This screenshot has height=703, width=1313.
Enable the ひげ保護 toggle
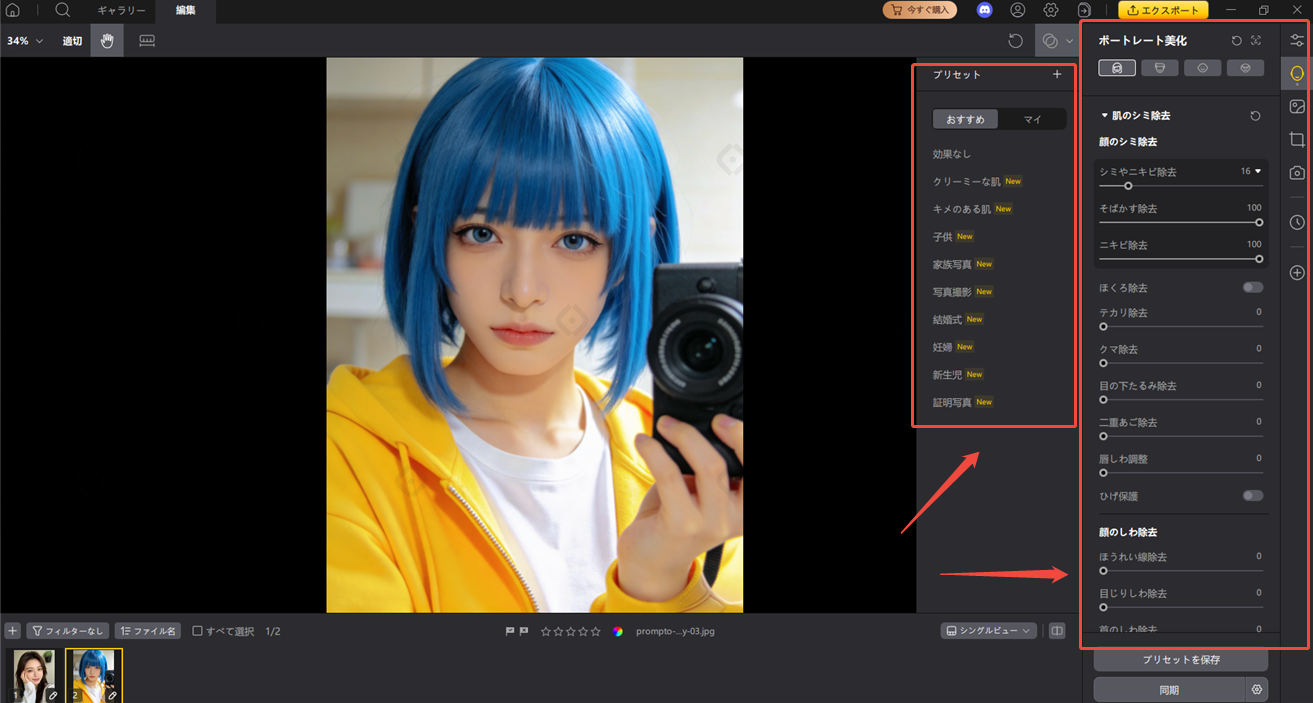pyautogui.click(x=1252, y=494)
